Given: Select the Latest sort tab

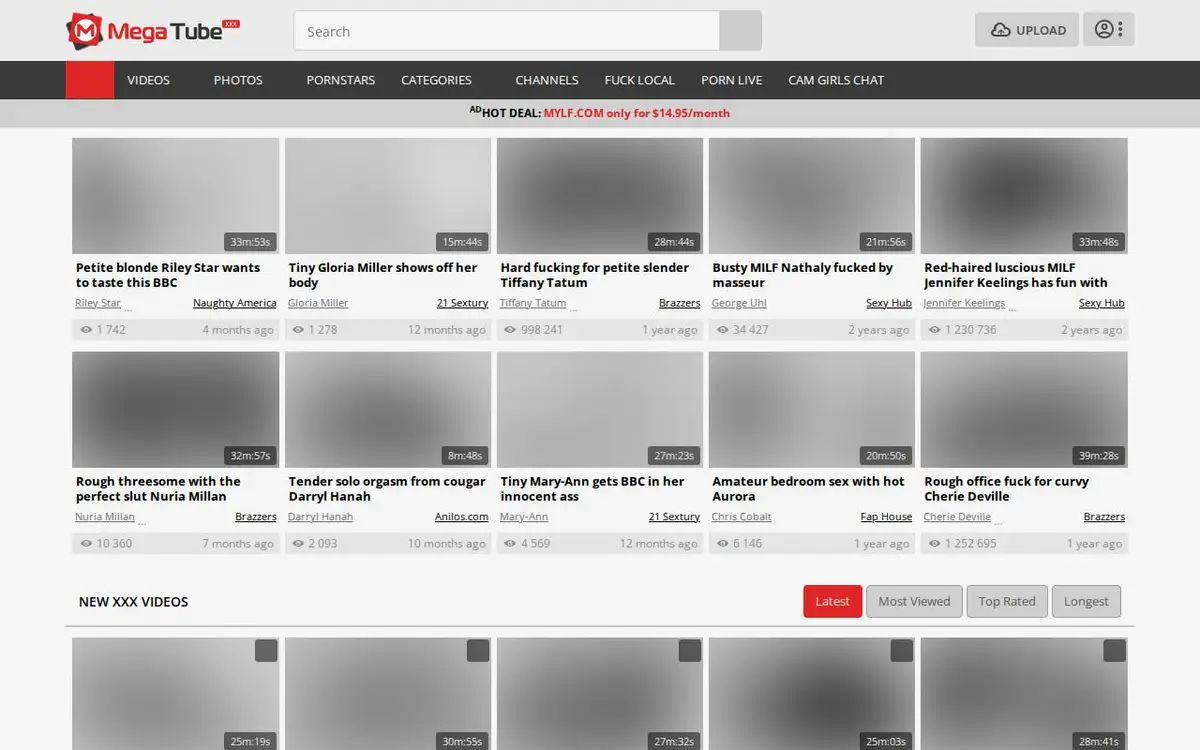Looking at the screenshot, I should pos(832,601).
